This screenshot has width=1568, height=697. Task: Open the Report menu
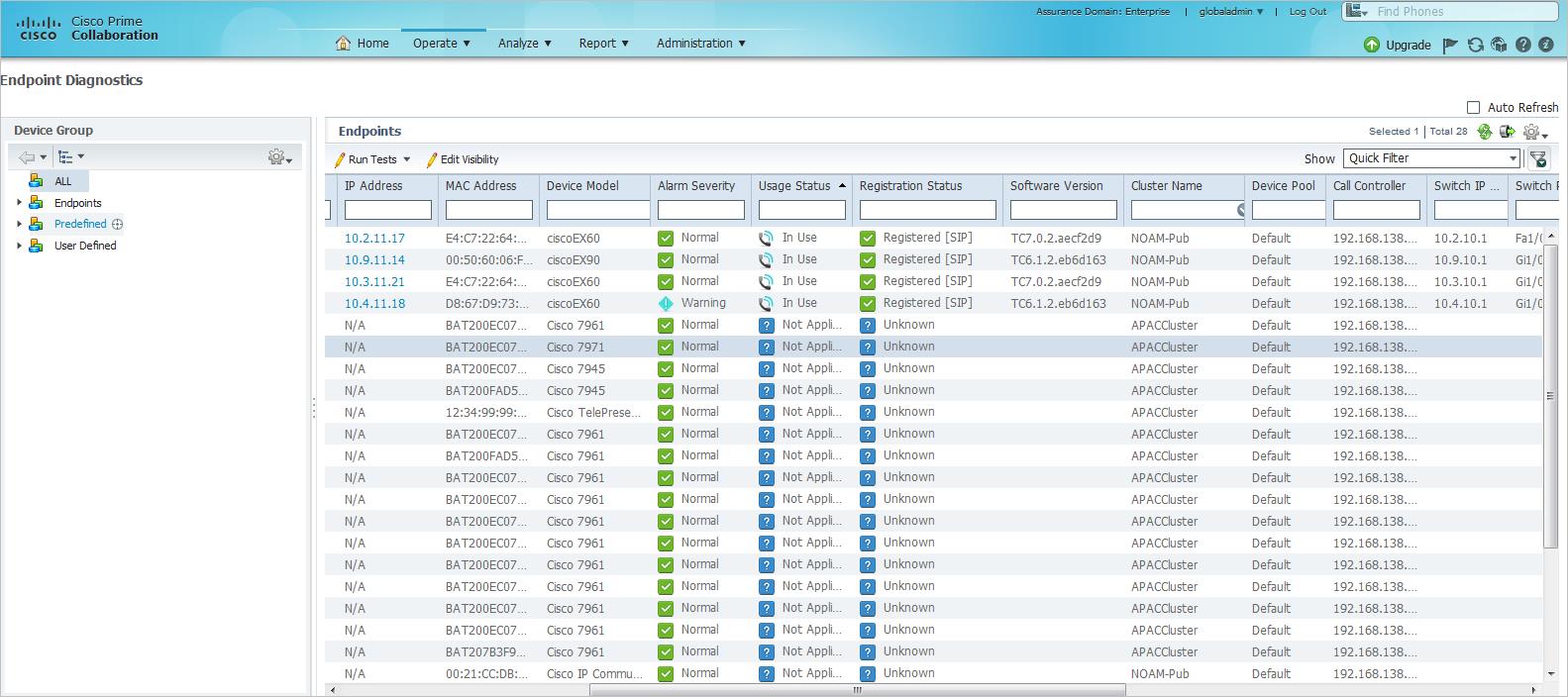coord(604,44)
